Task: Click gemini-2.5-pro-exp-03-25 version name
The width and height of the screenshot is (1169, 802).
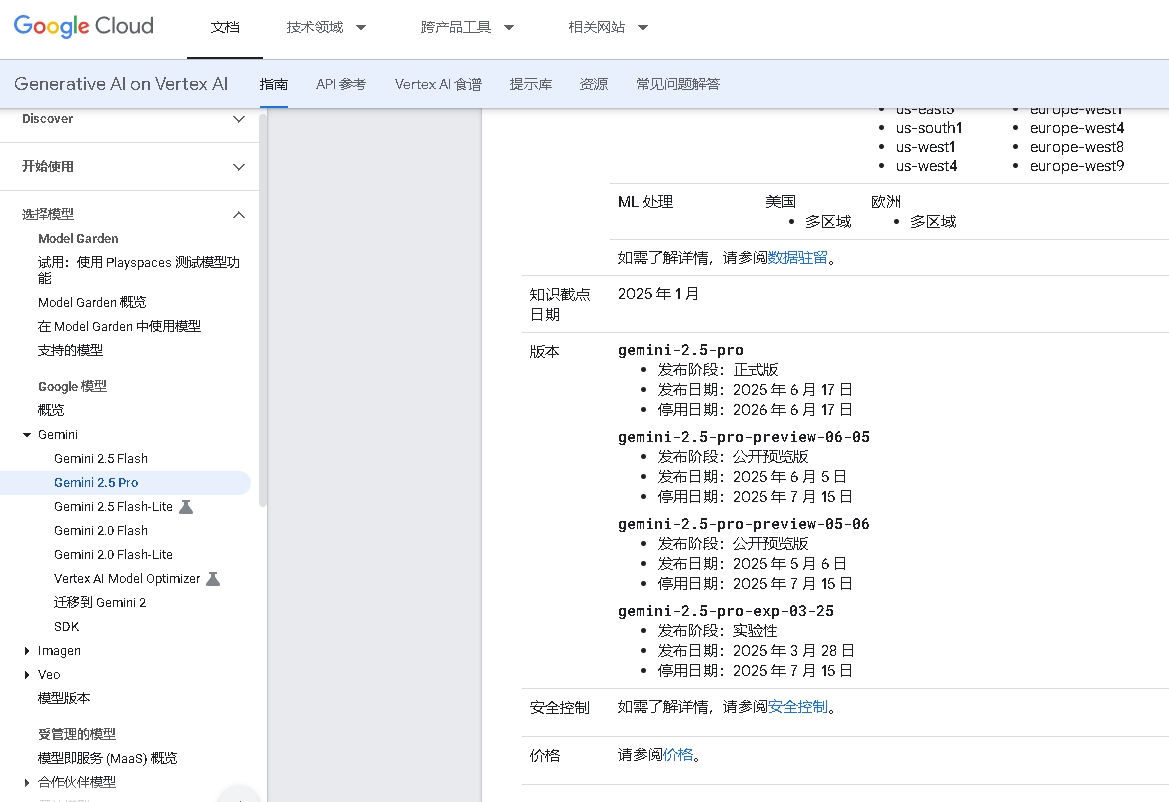Action: click(x=726, y=611)
